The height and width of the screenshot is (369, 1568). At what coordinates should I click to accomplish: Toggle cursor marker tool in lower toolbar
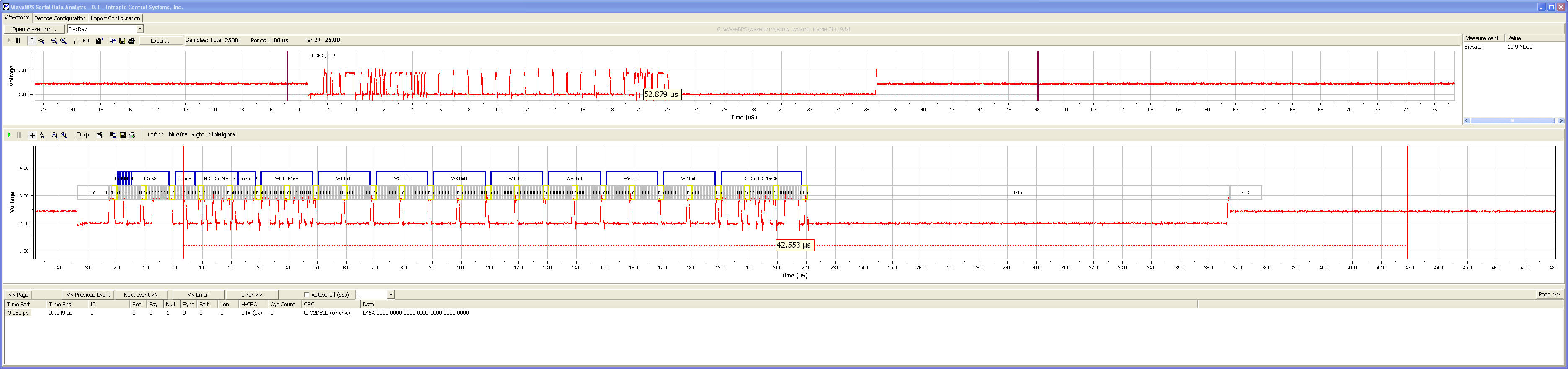tap(86, 135)
